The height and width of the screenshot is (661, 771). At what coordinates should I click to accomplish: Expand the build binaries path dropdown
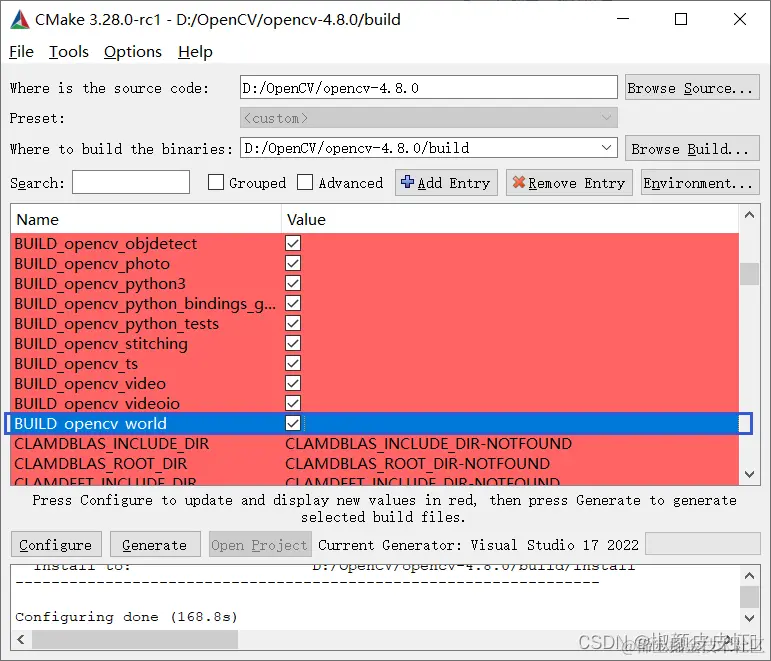pos(606,148)
